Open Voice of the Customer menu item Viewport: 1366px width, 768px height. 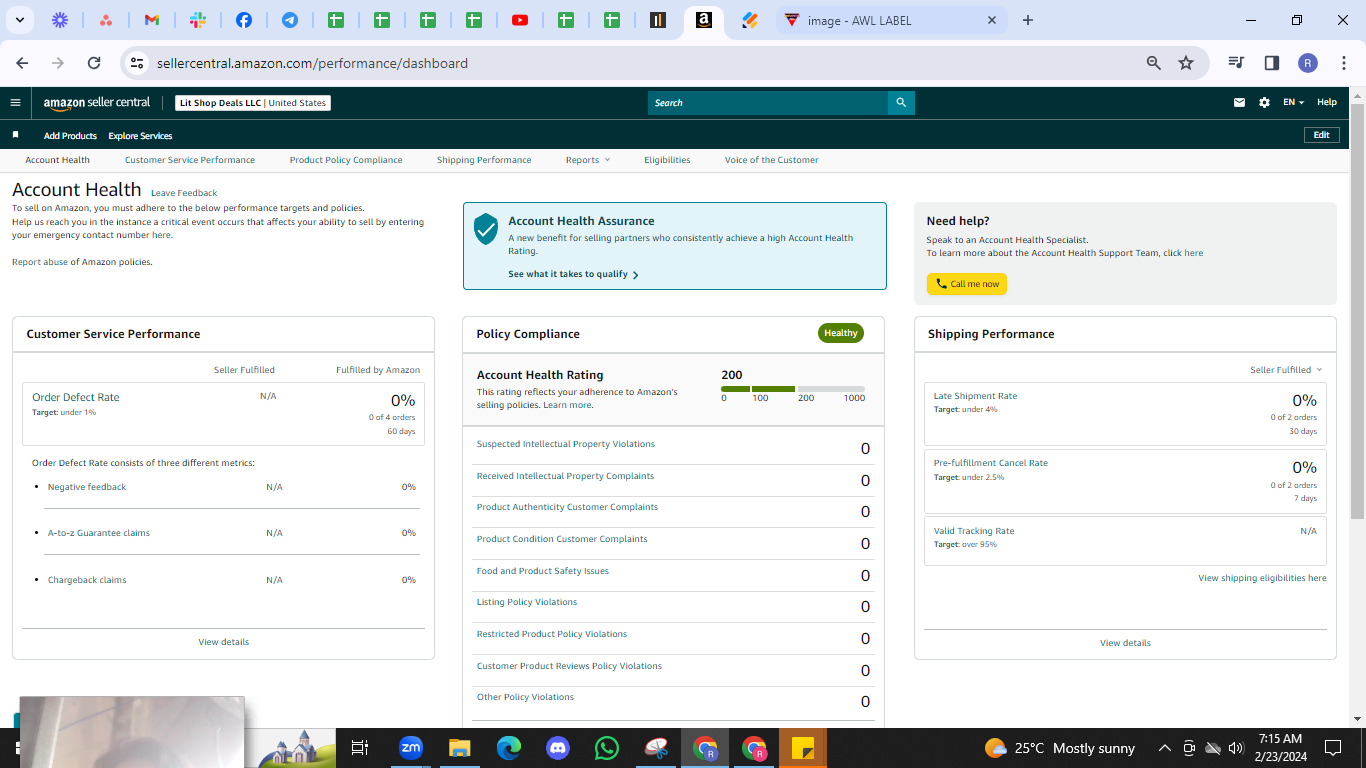tap(771, 160)
